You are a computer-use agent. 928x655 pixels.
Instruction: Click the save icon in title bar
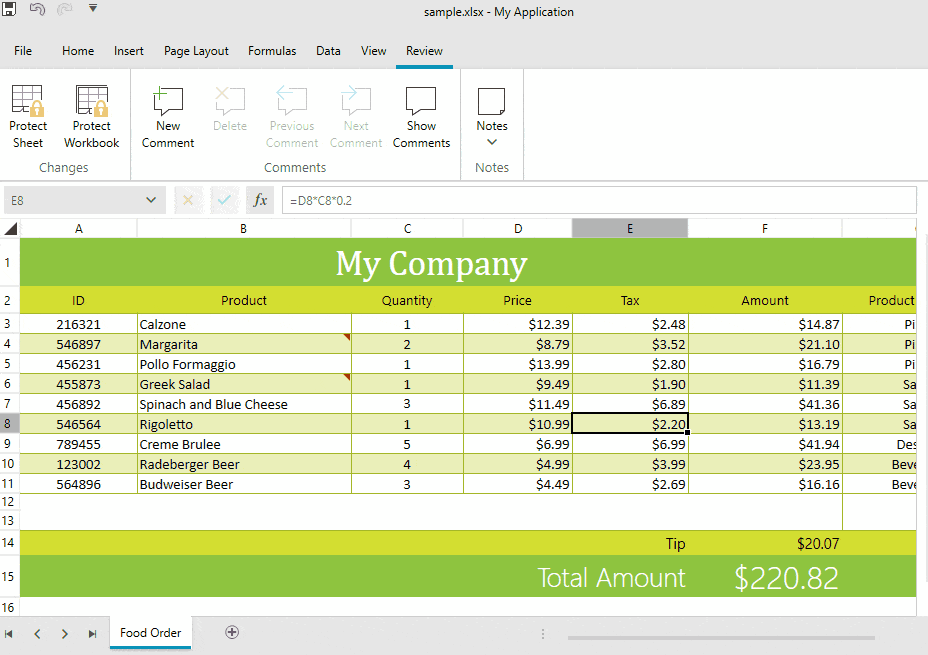[x=9, y=9]
